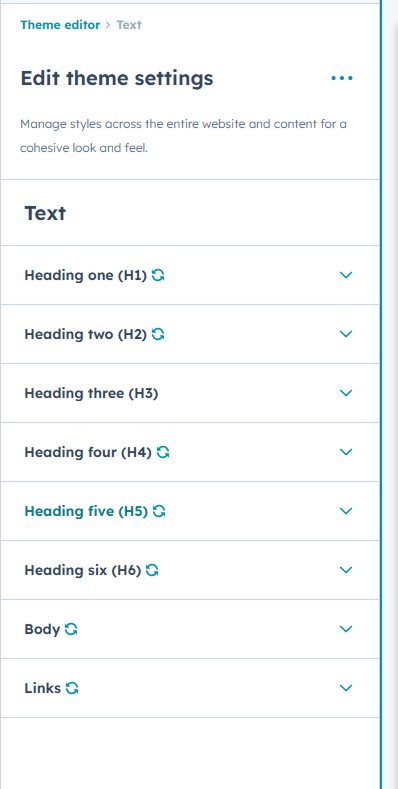Viewport: 398px width, 789px height.
Task: Go back via the Theme editor breadcrumb
Action: click(x=60, y=25)
